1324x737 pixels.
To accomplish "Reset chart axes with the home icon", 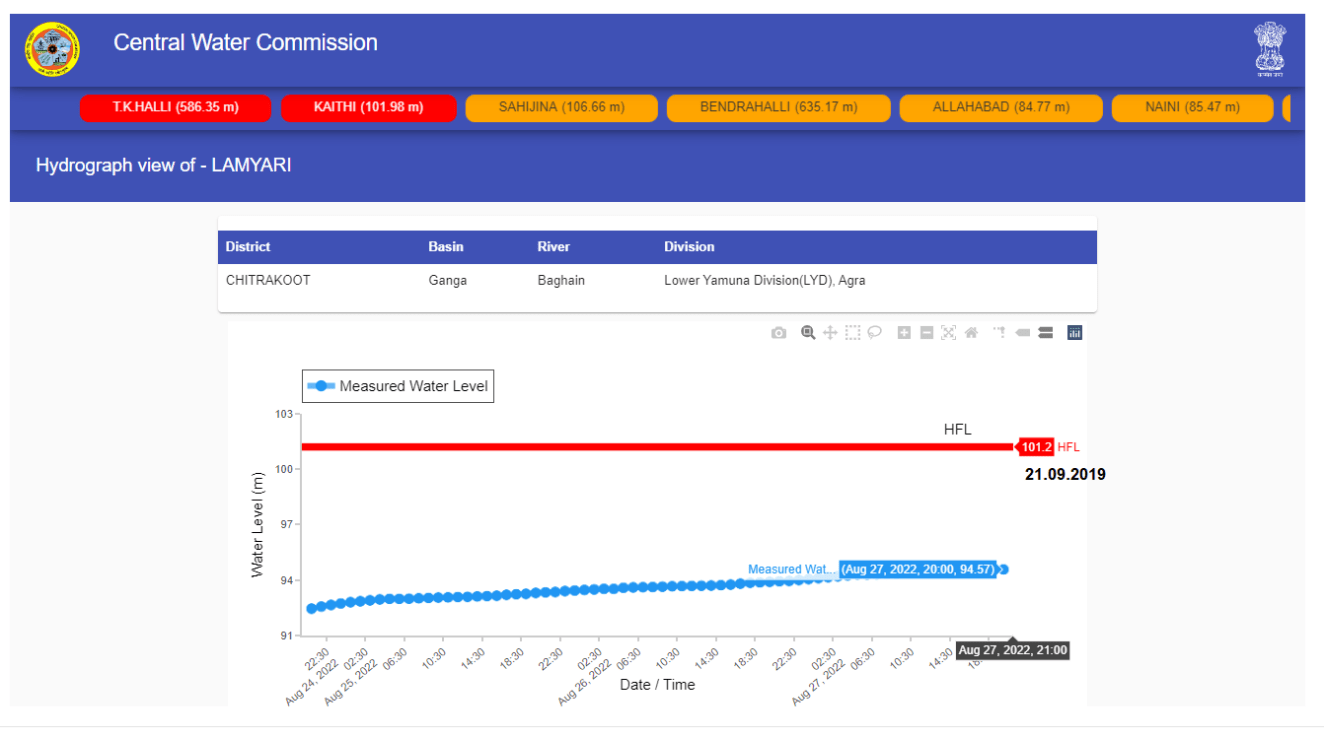I will [971, 332].
